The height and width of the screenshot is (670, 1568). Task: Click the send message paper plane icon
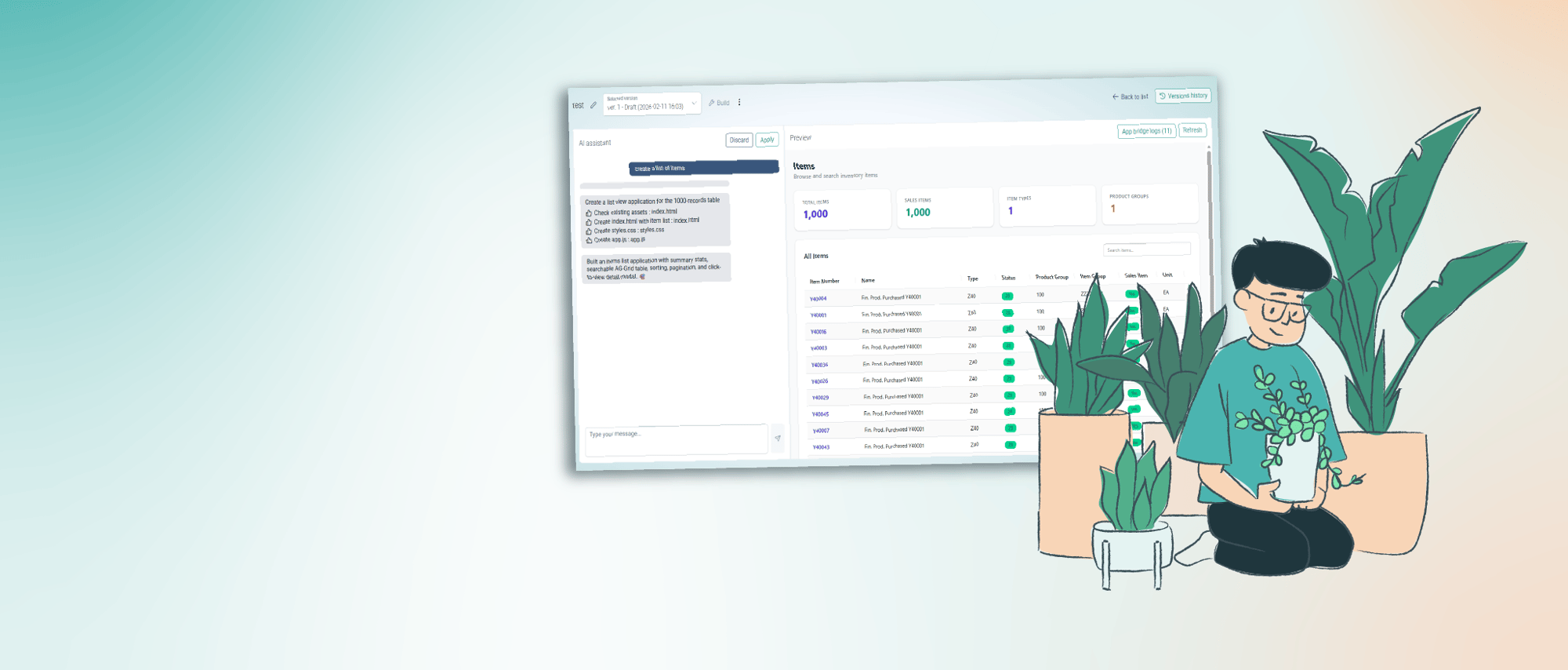coord(778,438)
